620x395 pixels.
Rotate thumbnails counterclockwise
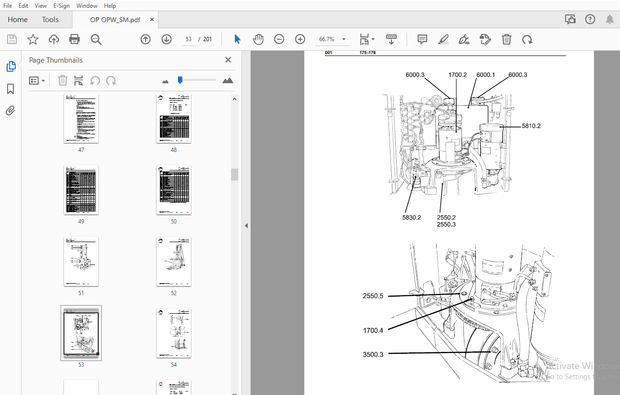tap(95, 81)
